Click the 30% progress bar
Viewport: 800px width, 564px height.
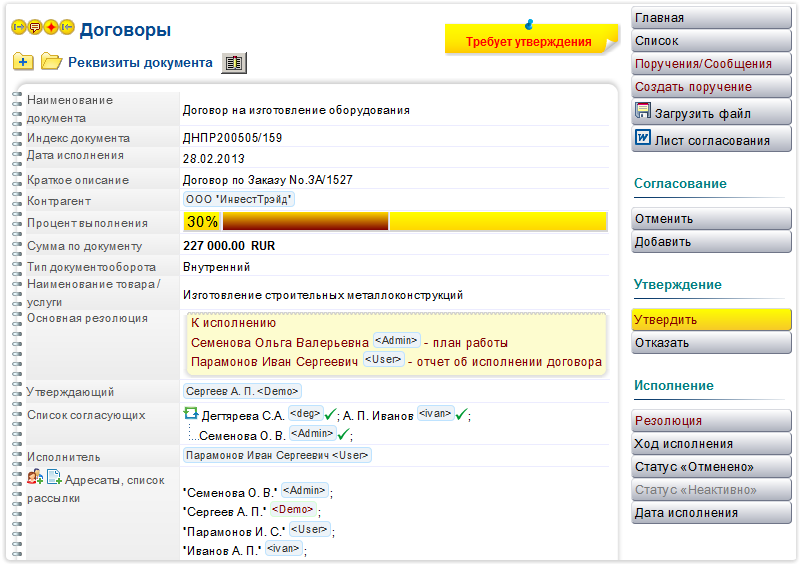coord(395,222)
